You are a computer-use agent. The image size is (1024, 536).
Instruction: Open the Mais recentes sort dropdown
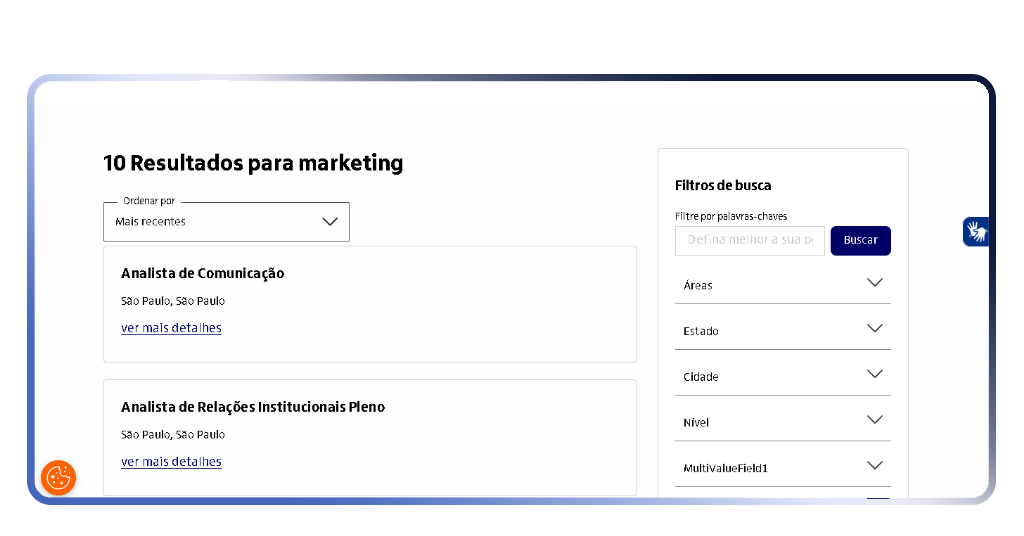(226, 222)
